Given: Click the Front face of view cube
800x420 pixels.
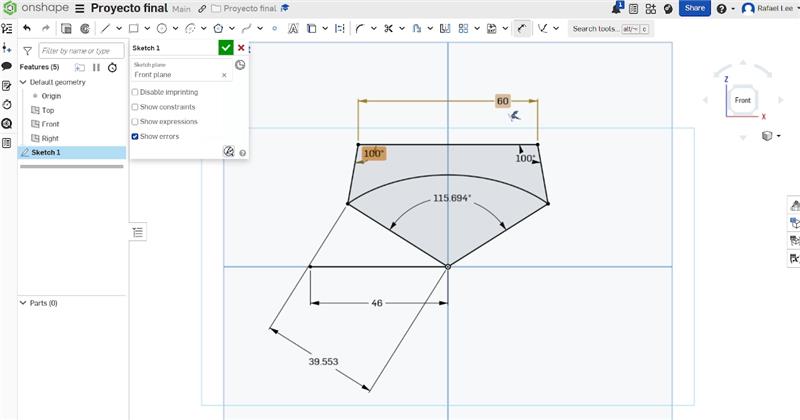Looking at the screenshot, I should (742, 100).
